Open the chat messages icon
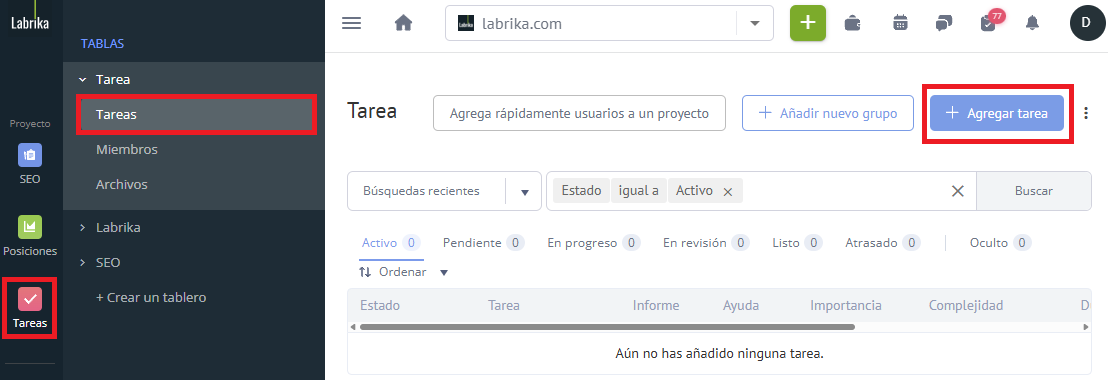1108x380 pixels. coord(943,23)
